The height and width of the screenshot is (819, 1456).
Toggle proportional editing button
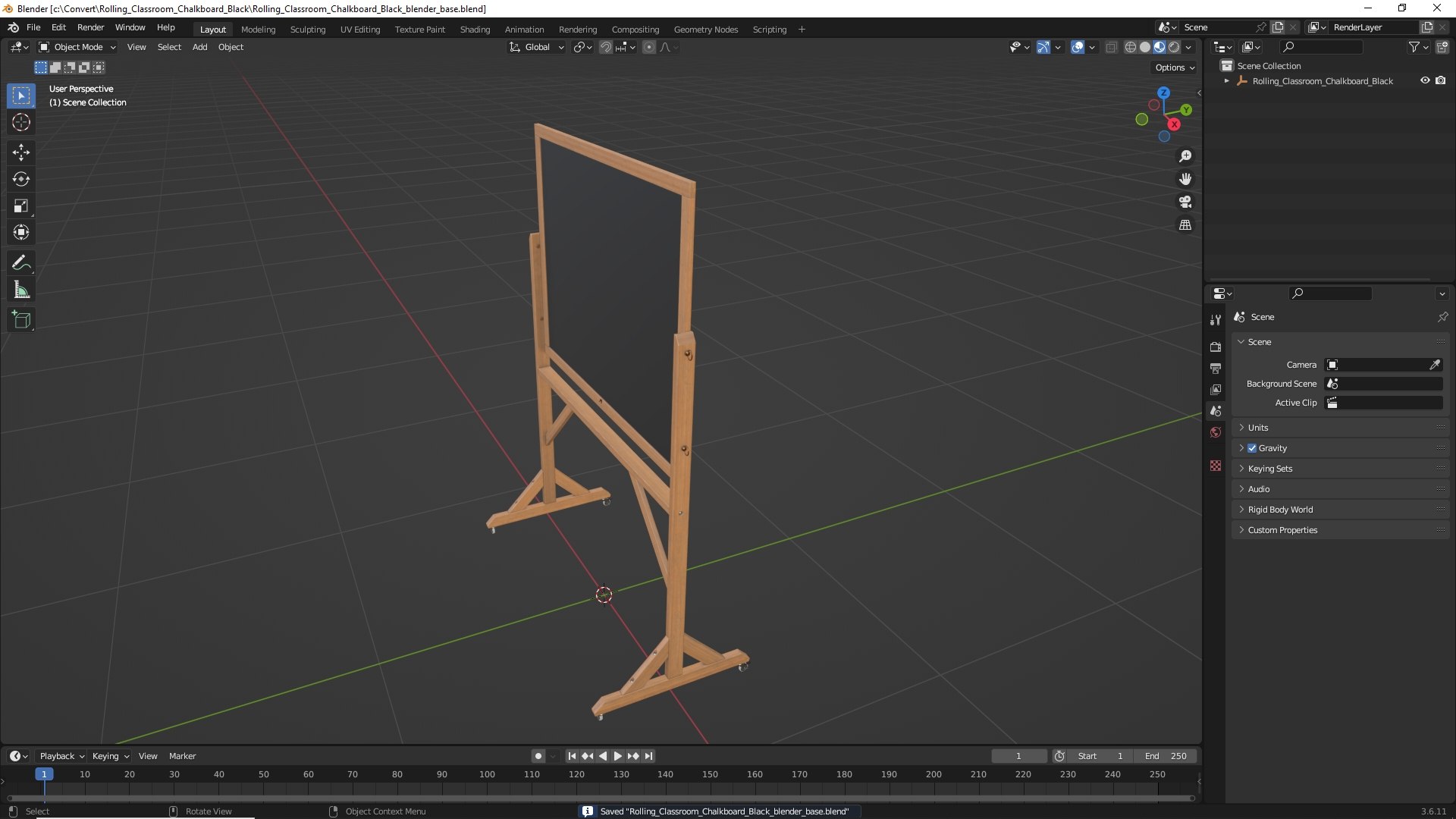coord(649,47)
